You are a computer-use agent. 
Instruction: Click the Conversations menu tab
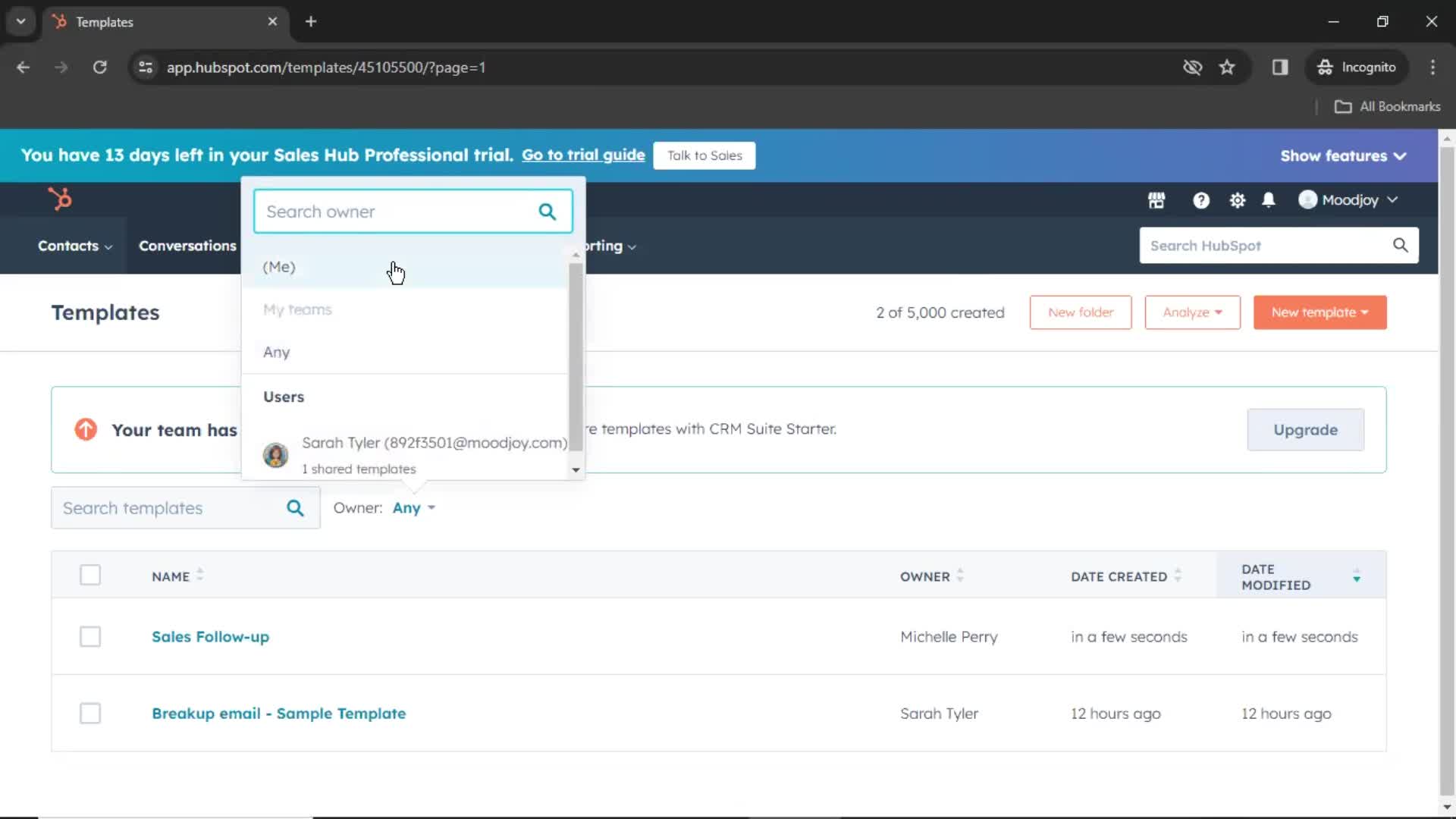187,245
